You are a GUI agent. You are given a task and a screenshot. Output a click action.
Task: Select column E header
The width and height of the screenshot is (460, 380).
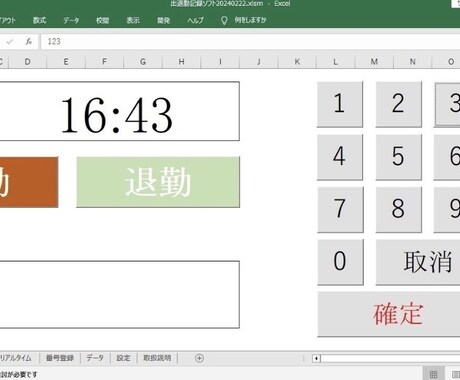pos(66,62)
